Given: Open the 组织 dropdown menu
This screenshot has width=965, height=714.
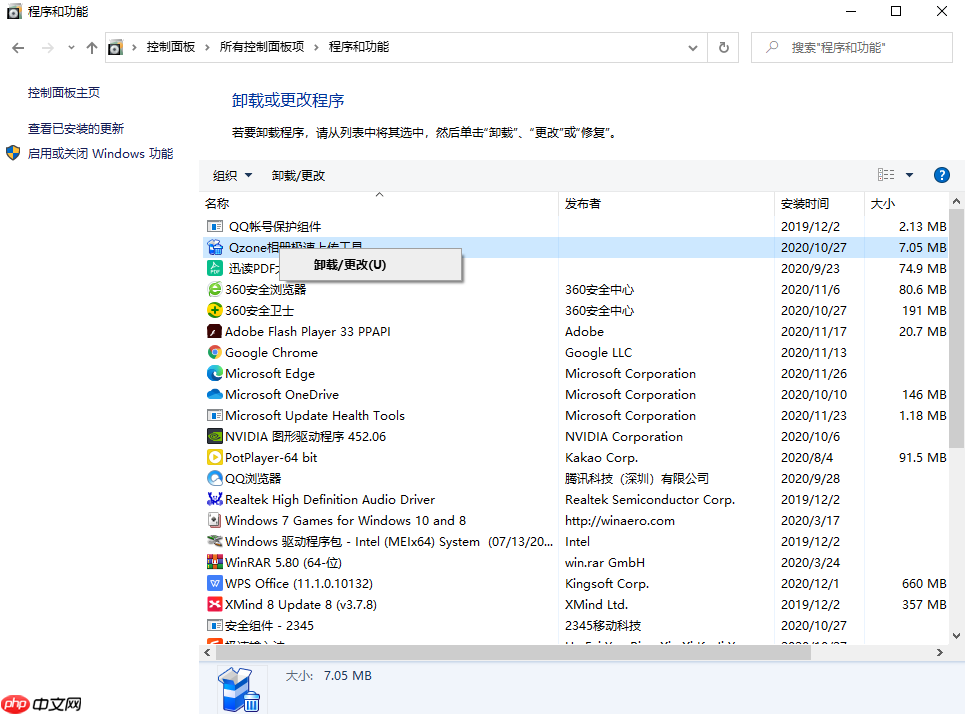Looking at the screenshot, I should [x=232, y=175].
